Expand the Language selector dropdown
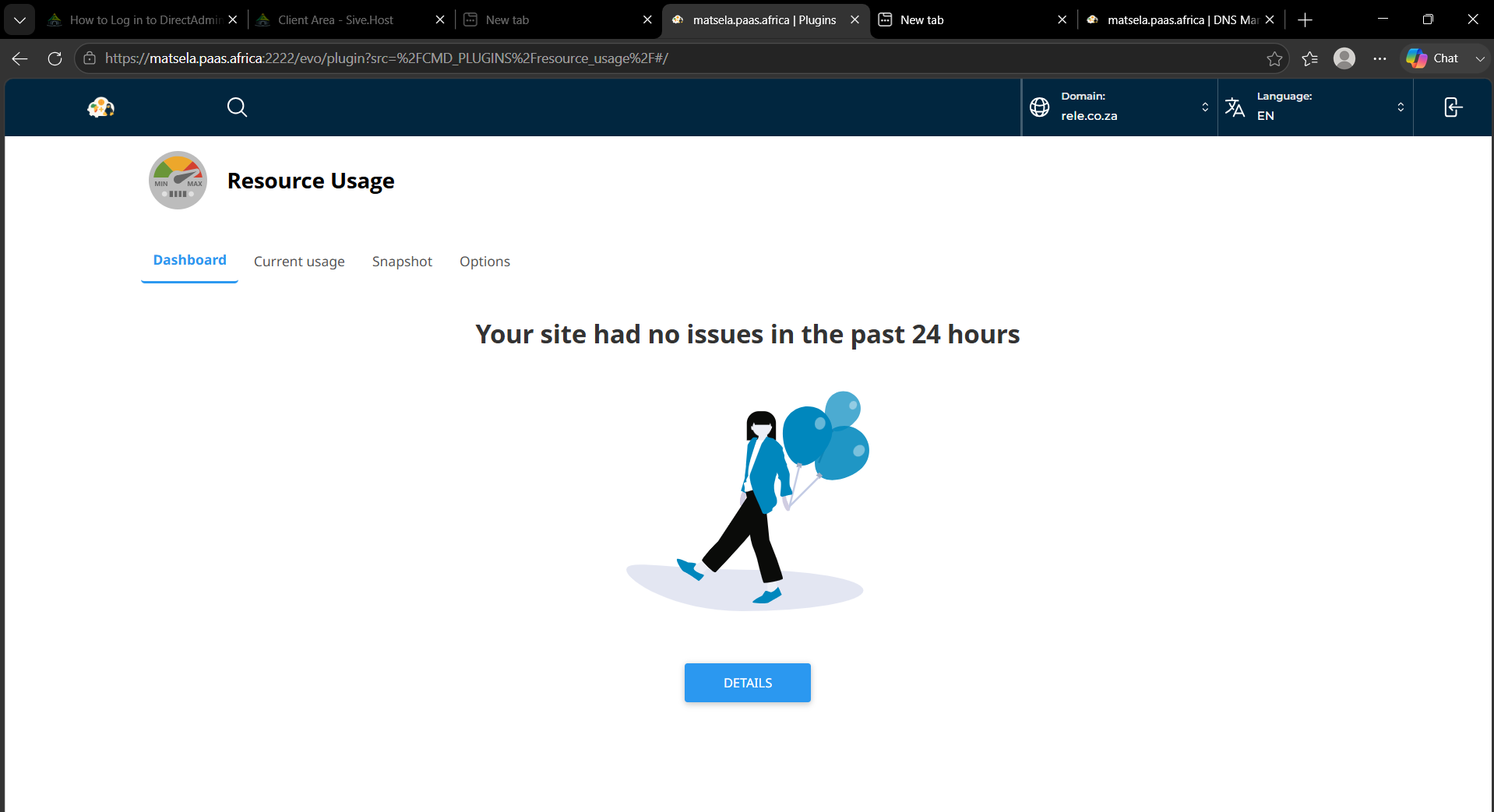The height and width of the screenshot is (812, 1494). (x=1401, y=107)
